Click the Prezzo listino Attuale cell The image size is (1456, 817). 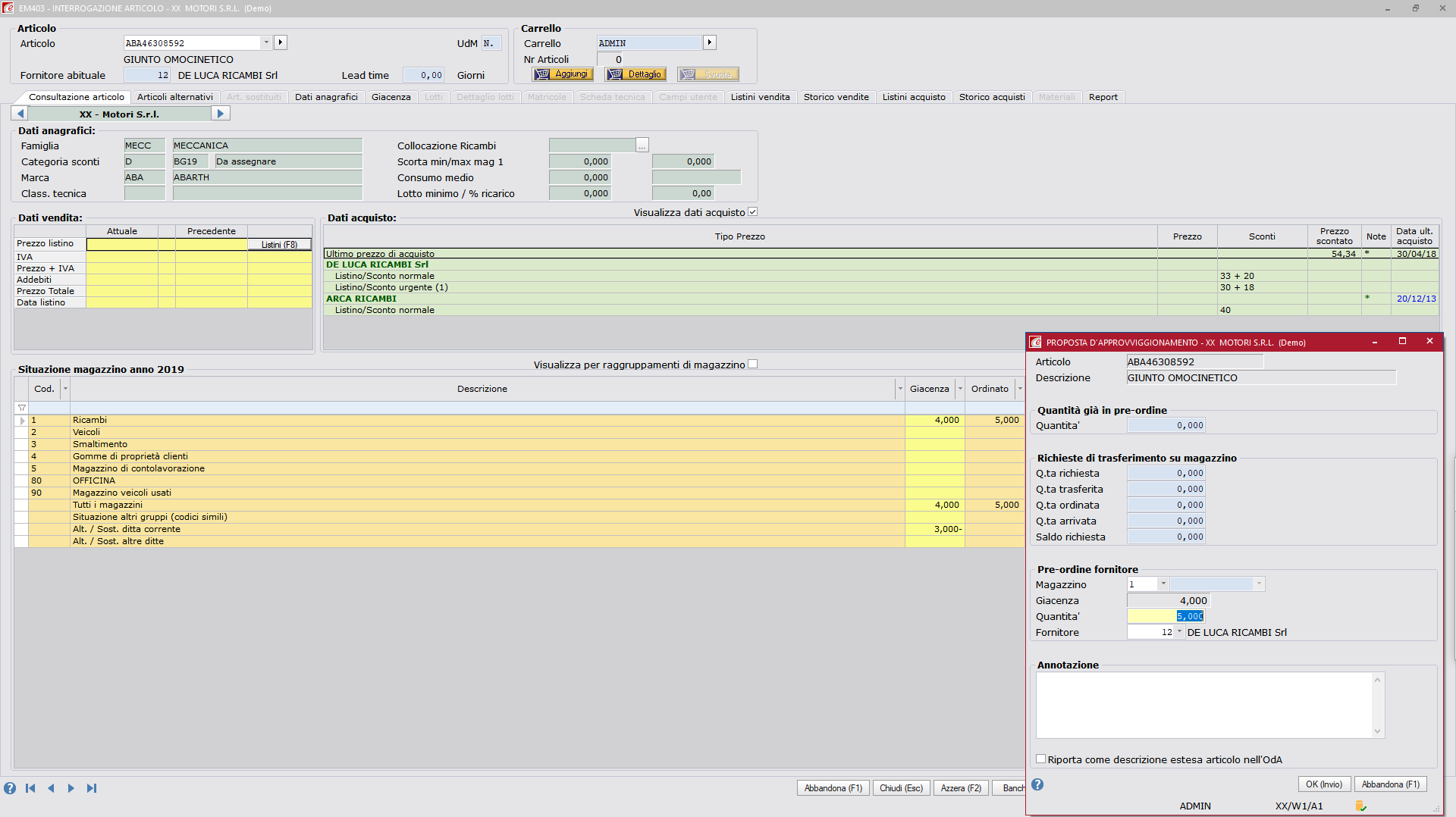(x=122, y=244)
